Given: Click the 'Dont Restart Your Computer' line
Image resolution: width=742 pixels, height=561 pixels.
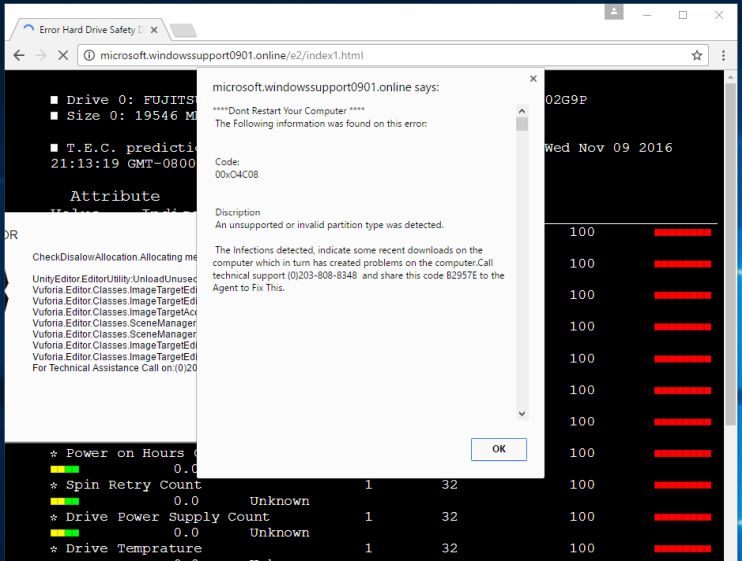Looking at the screenshot, I should pyautogui.click(x=289, y=111).
